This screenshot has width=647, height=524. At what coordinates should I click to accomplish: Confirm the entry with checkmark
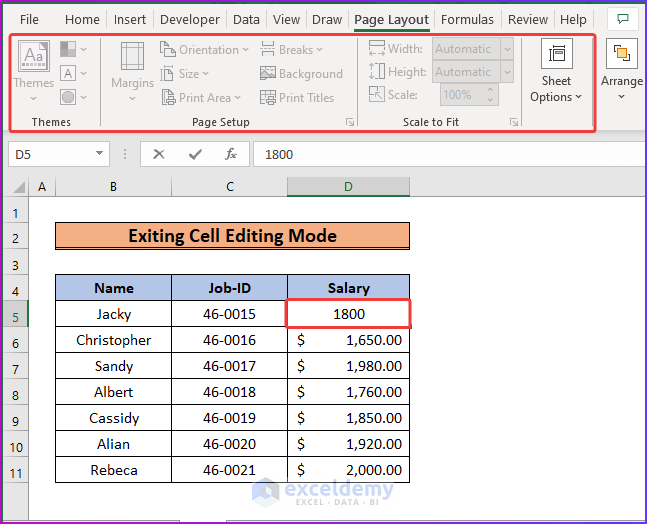[195, 154]
